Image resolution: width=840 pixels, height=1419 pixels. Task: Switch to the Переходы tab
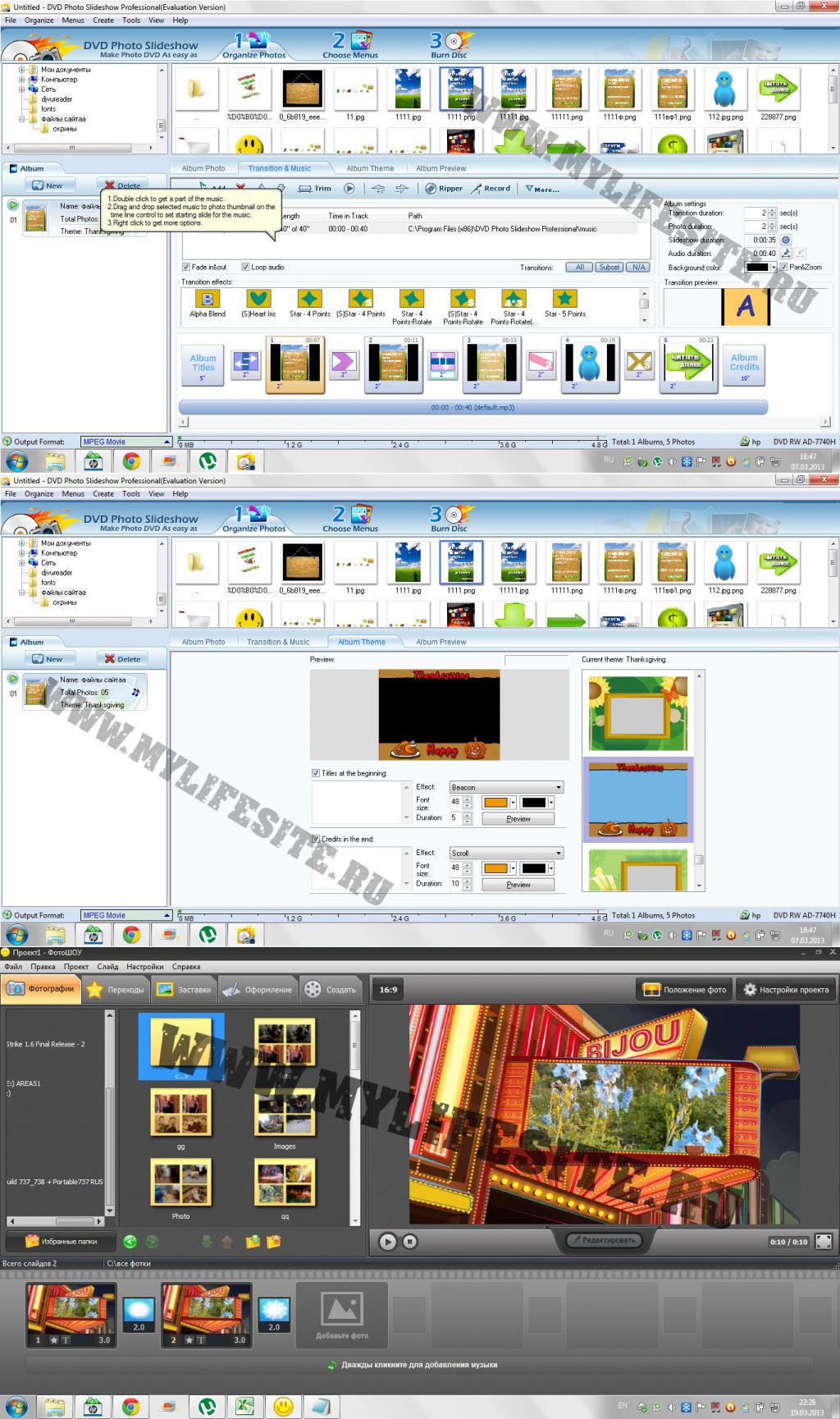pos(117,990)
